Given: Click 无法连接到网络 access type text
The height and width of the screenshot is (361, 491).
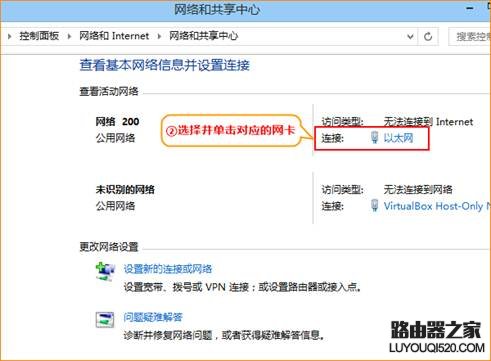Looking at the screenshot, I should pos(418,190).
